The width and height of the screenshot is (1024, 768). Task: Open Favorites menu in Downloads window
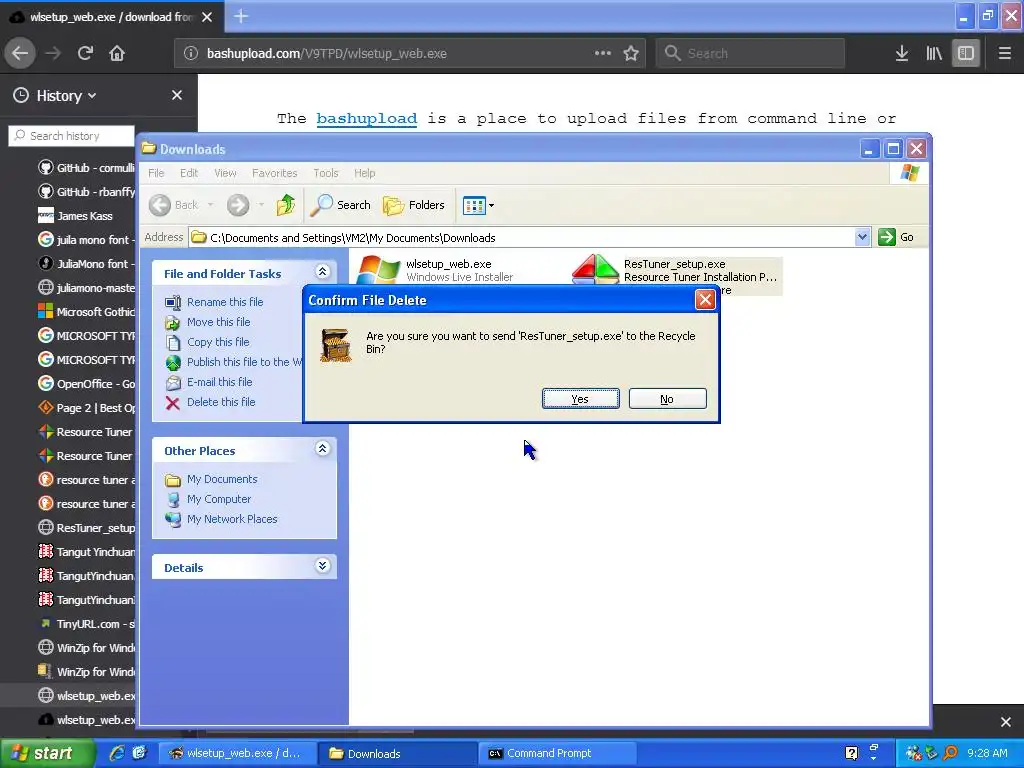point(274,173)
